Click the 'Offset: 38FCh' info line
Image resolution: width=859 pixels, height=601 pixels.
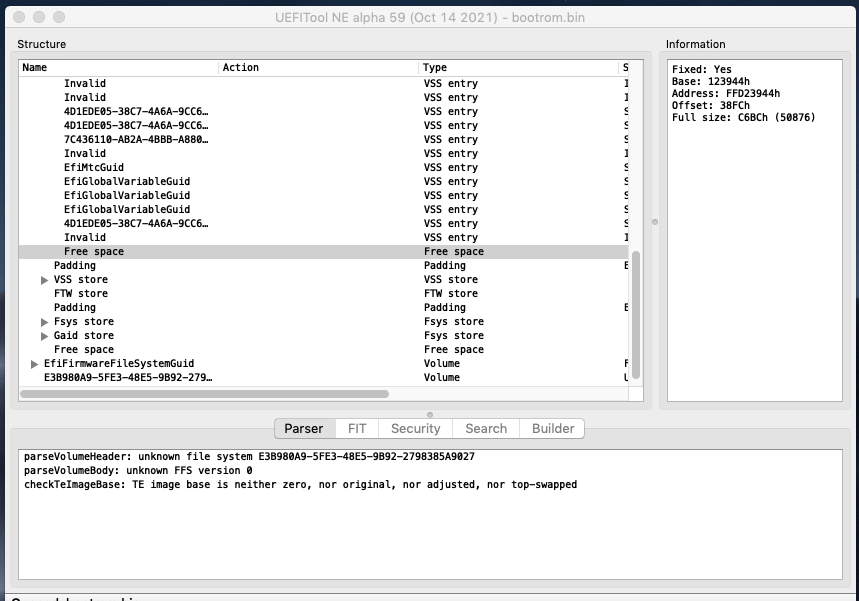click(x=711, y=105)
